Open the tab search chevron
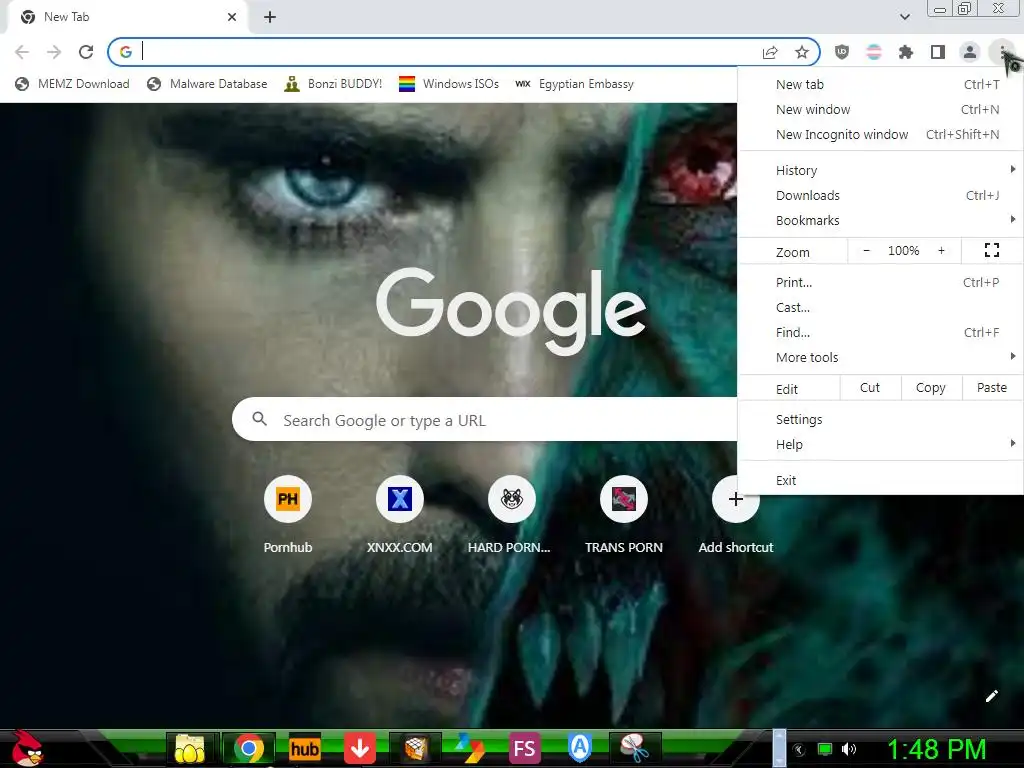1024x768 pixels. click(904, 17)
